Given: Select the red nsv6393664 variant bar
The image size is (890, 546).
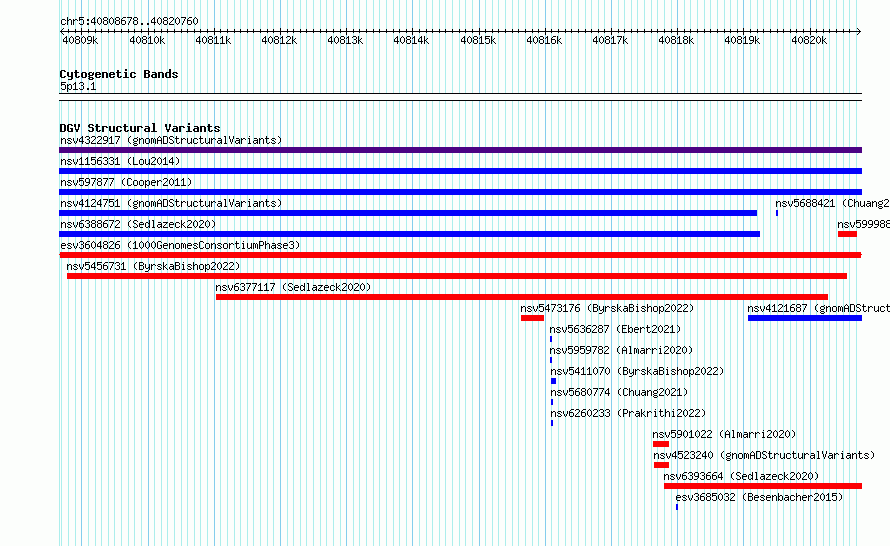Looking at the screenshot, I should [763, 486].
